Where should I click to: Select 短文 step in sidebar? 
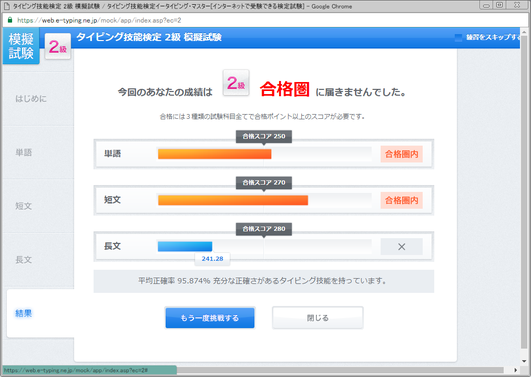pyautogui.click(x=24, y=206)
